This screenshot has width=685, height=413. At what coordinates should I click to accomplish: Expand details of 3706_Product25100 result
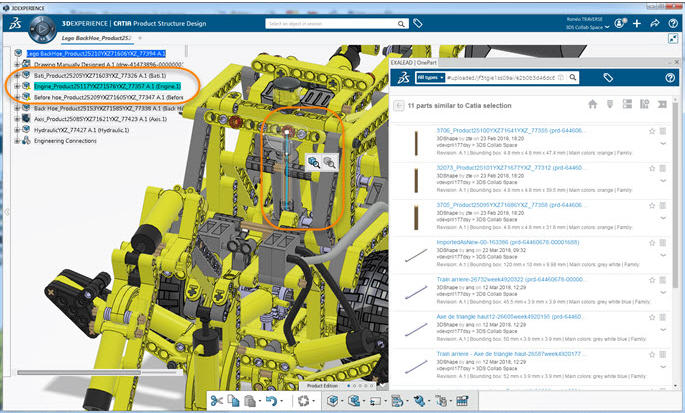click(x=663, y=144)
